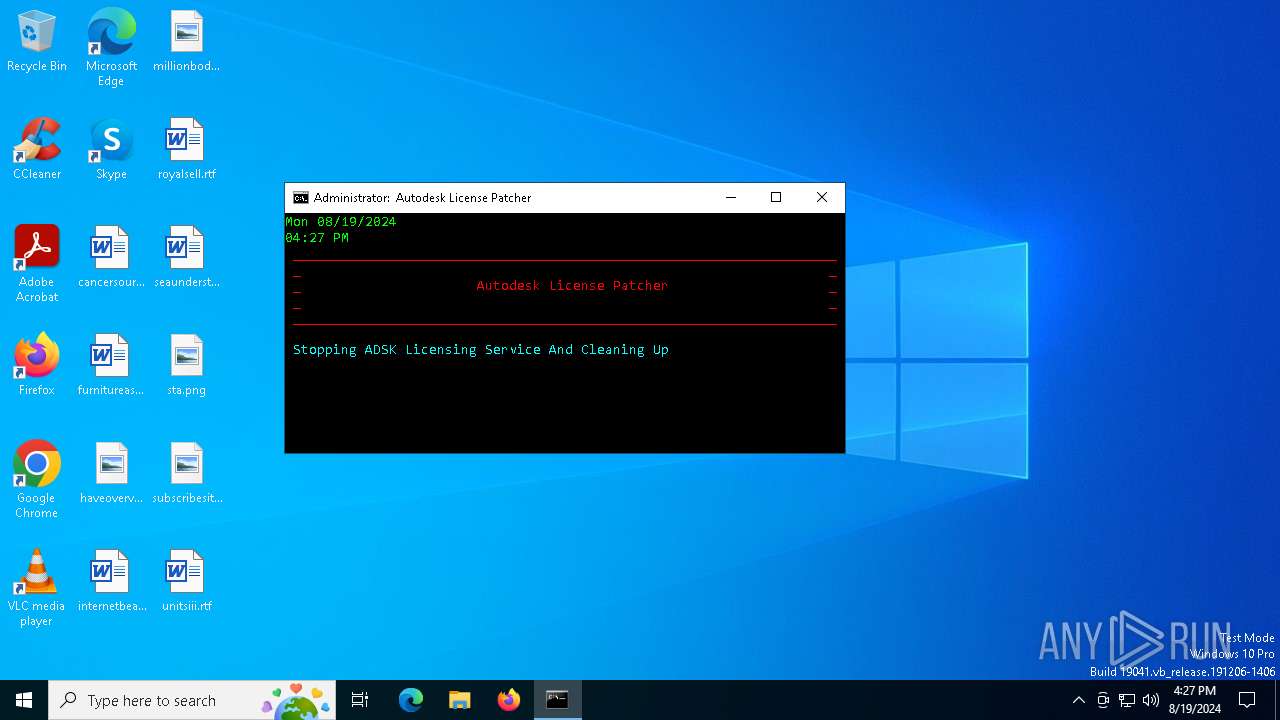
Task: Open the taskbar clock and calendar
Action: coord(1194,700)
